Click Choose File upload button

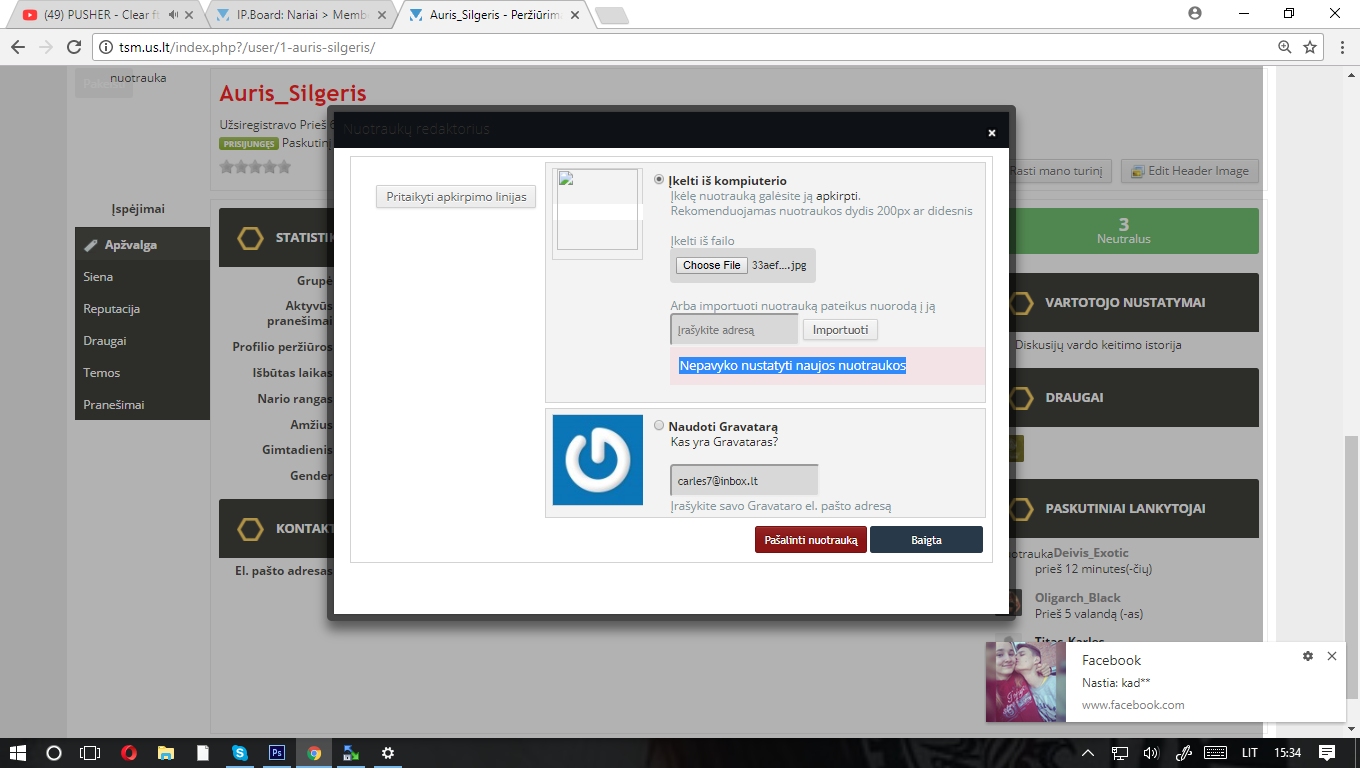[712, 265]
